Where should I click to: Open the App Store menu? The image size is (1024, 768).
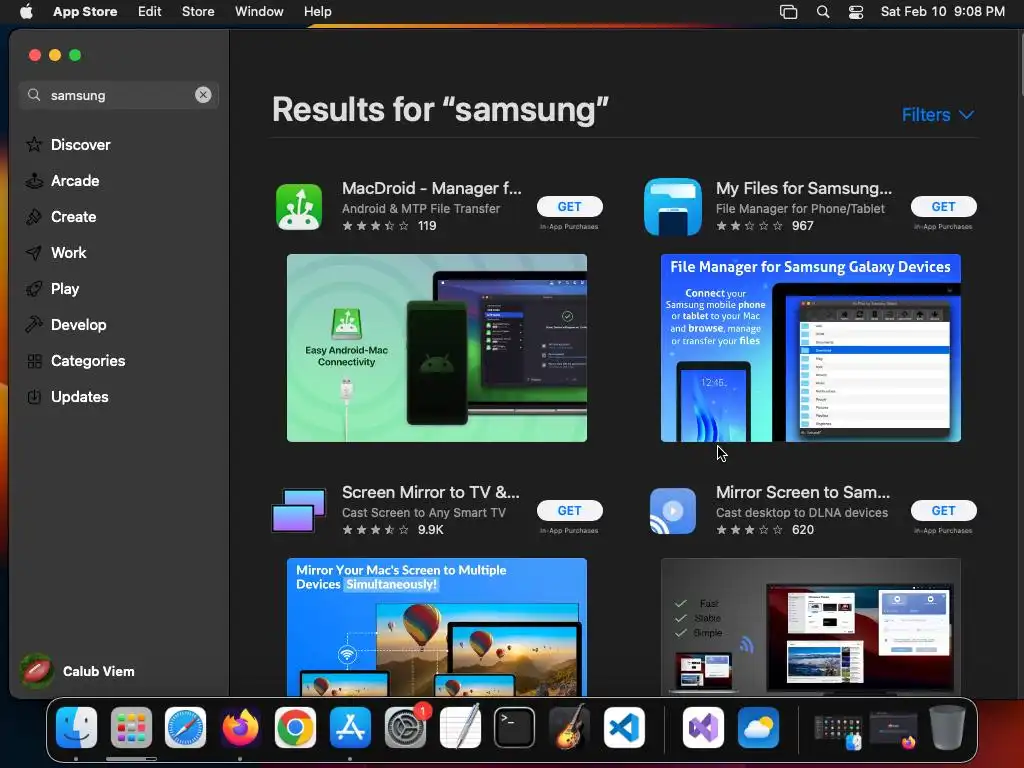click(85, 12)
